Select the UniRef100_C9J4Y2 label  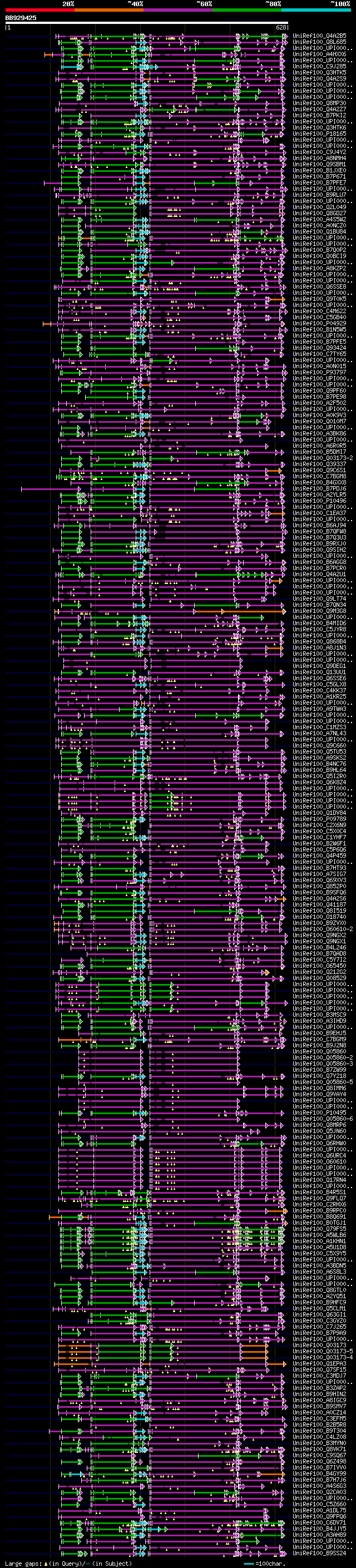319,152
